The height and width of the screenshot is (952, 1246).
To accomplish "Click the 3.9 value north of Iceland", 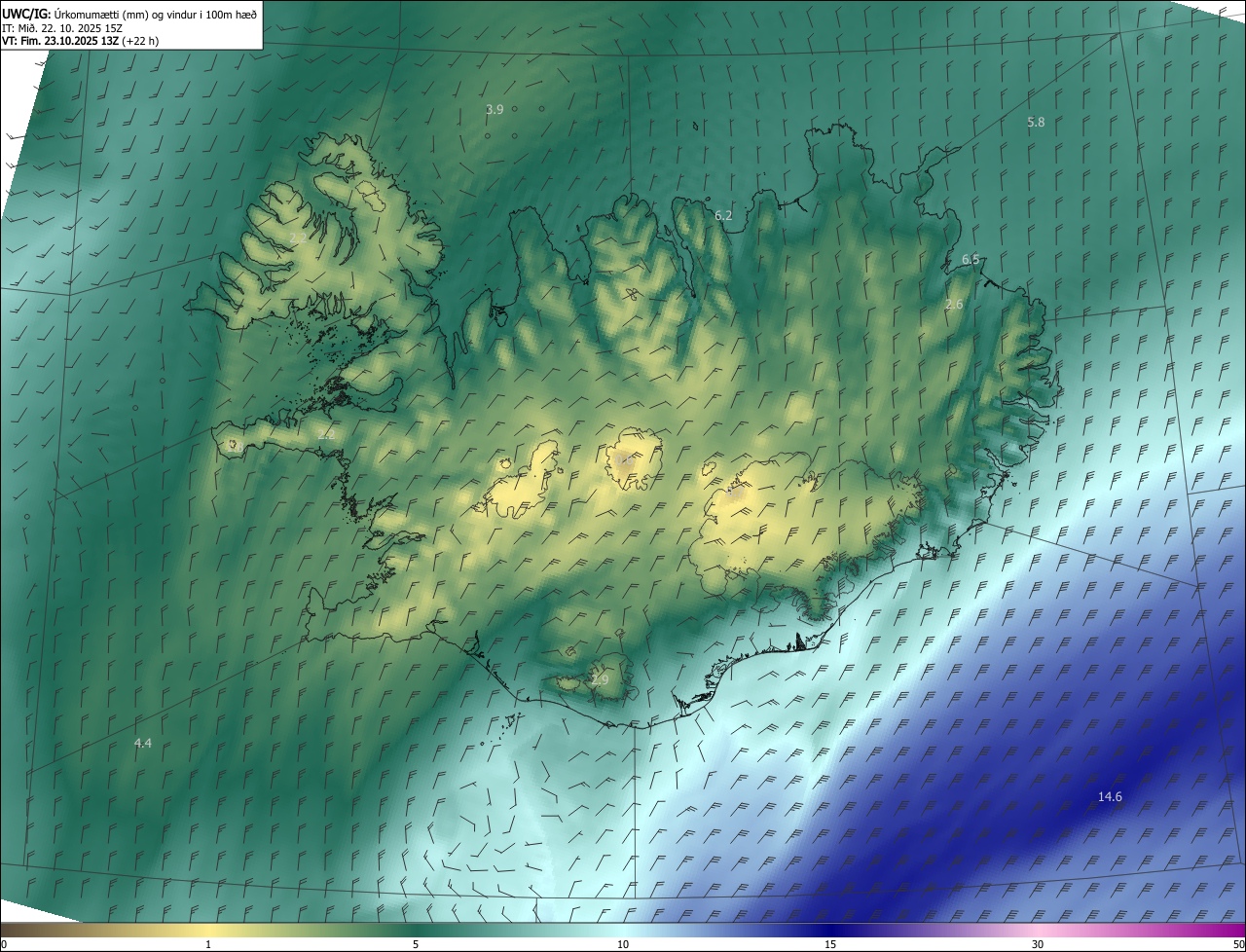I will tap(495, 110).
